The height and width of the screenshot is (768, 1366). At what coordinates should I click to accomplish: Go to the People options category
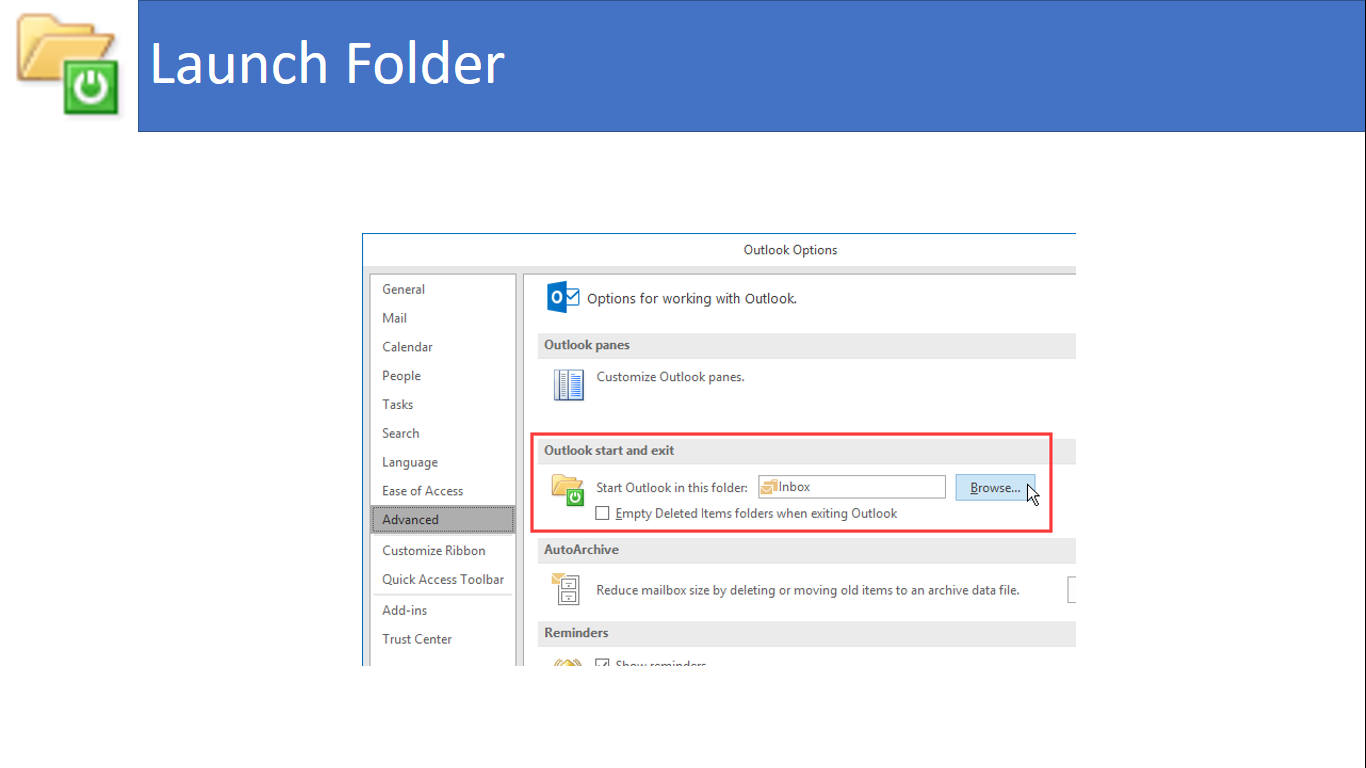[x=442, y=376]
